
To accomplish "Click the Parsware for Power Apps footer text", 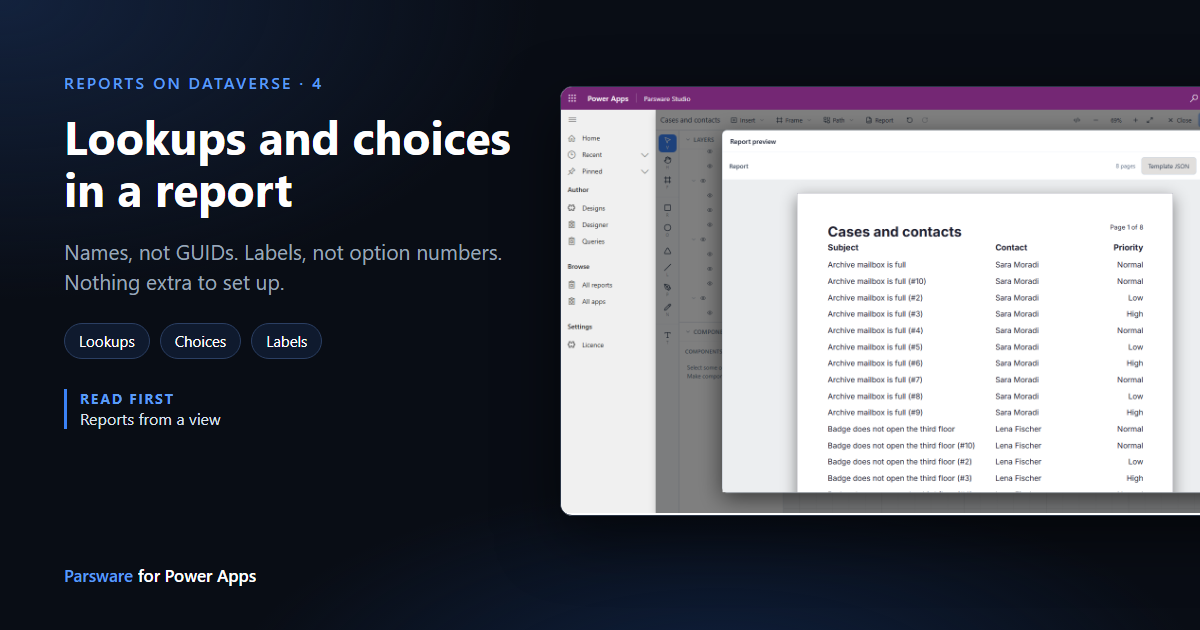I will (x=160, y=576).
